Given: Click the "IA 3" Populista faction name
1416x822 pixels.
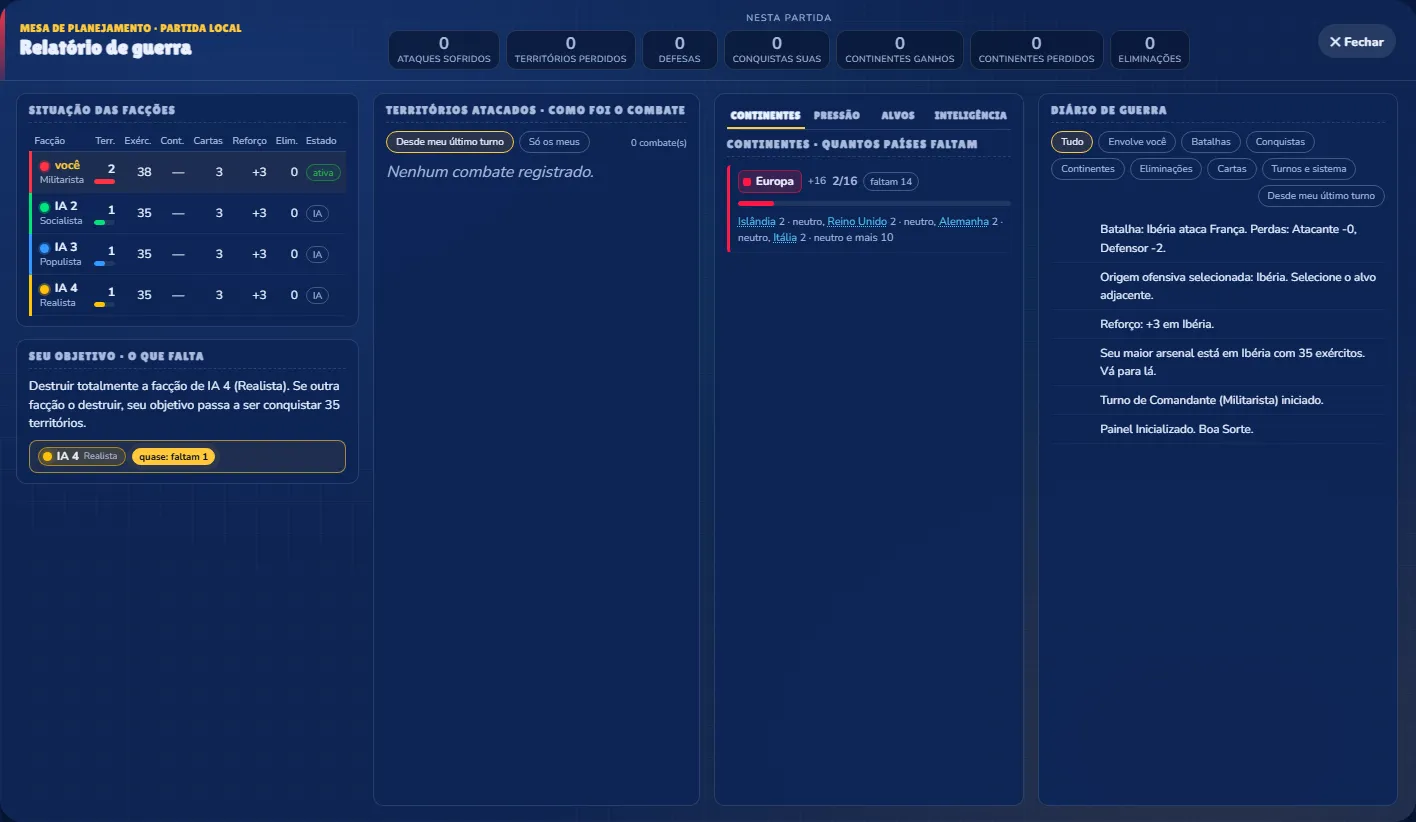Looking at the screenshot, I should click(x=66, y=247).
